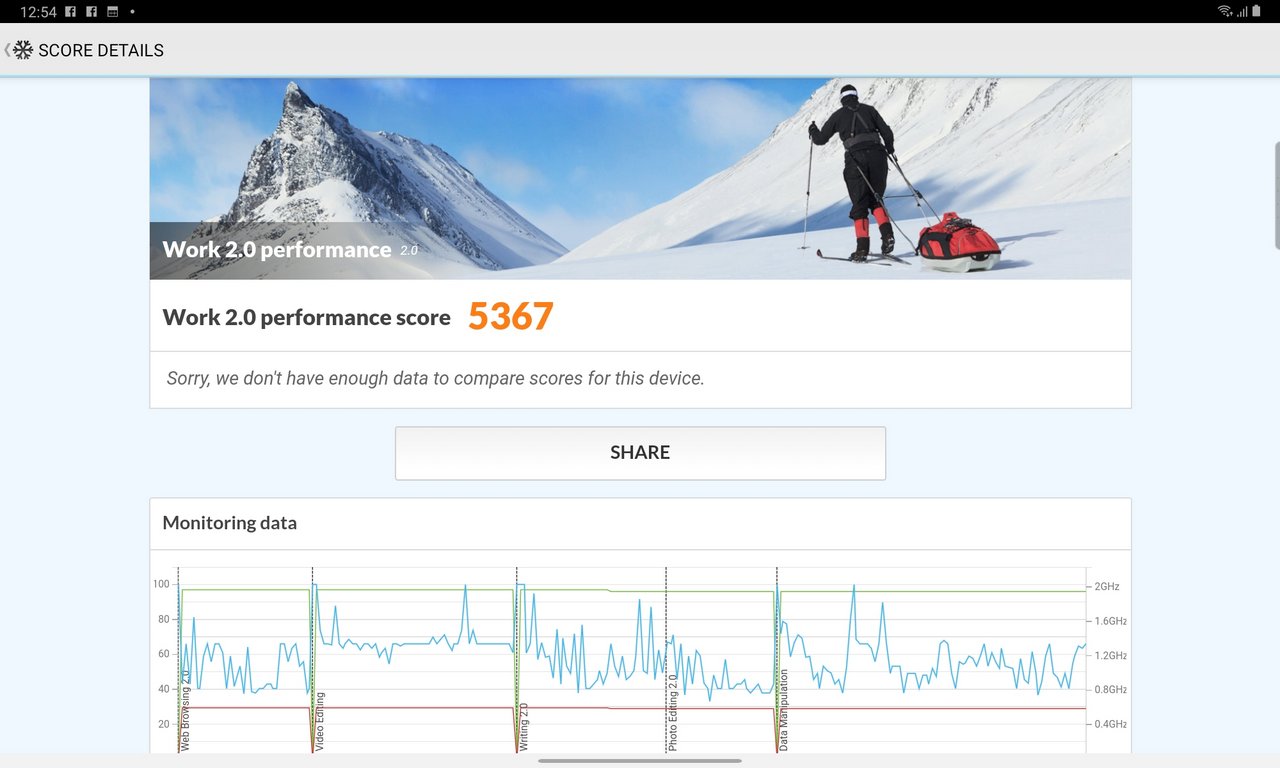
Task: Click the vertical scrollbar on the right edge
Action: (x=1276, y=195)
